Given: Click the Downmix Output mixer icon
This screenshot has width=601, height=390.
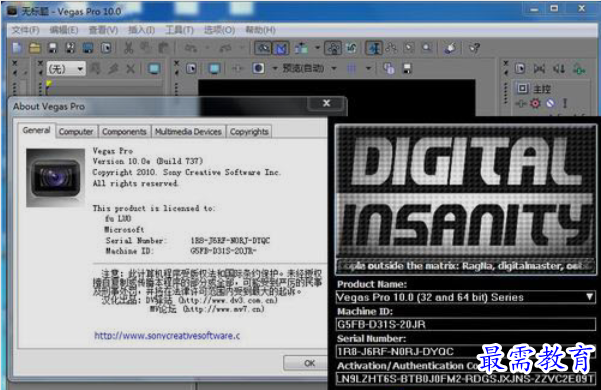Looking at the screenshot, I should (539, 69).
